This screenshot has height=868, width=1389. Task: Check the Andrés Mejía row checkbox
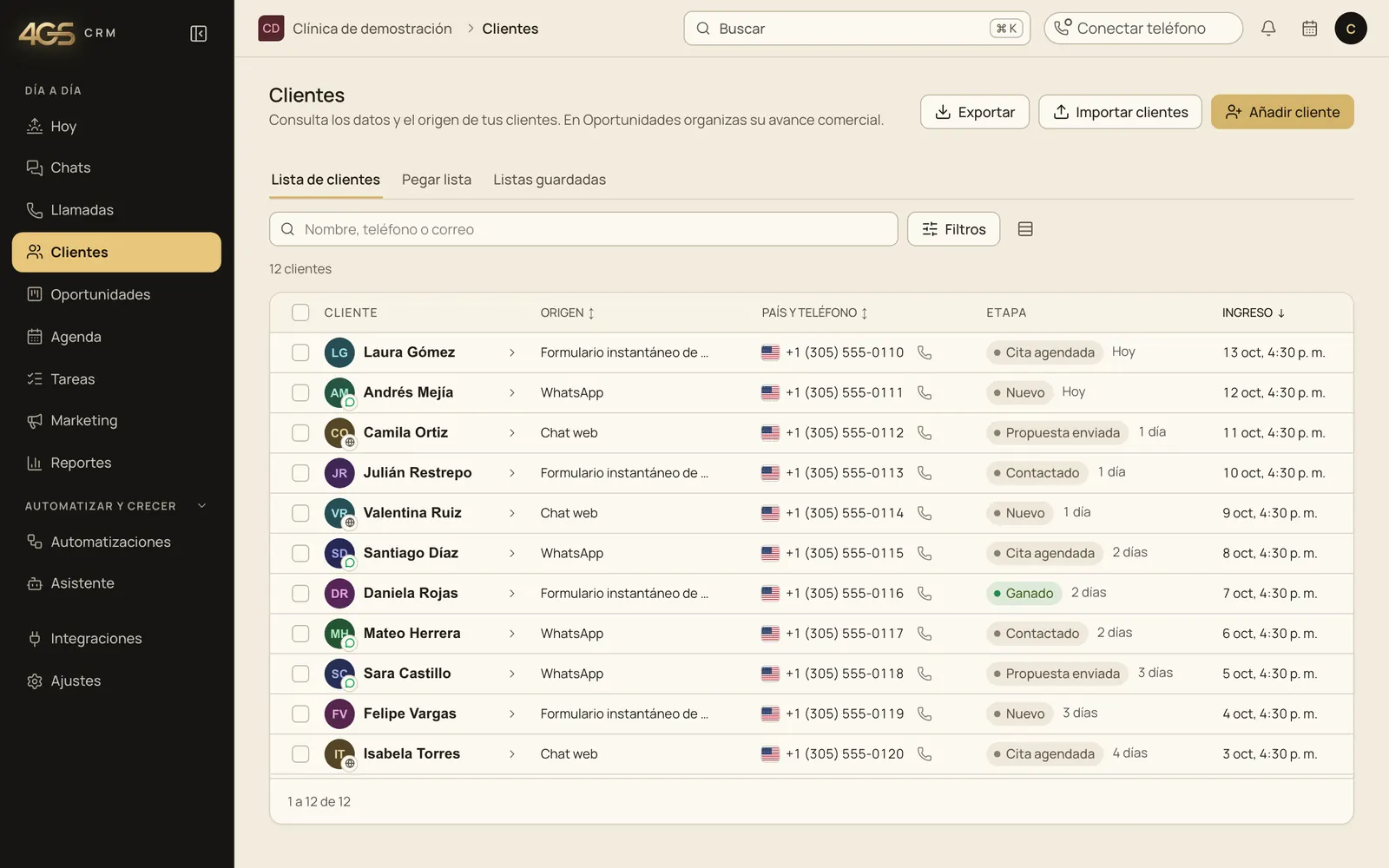(300, 392)
